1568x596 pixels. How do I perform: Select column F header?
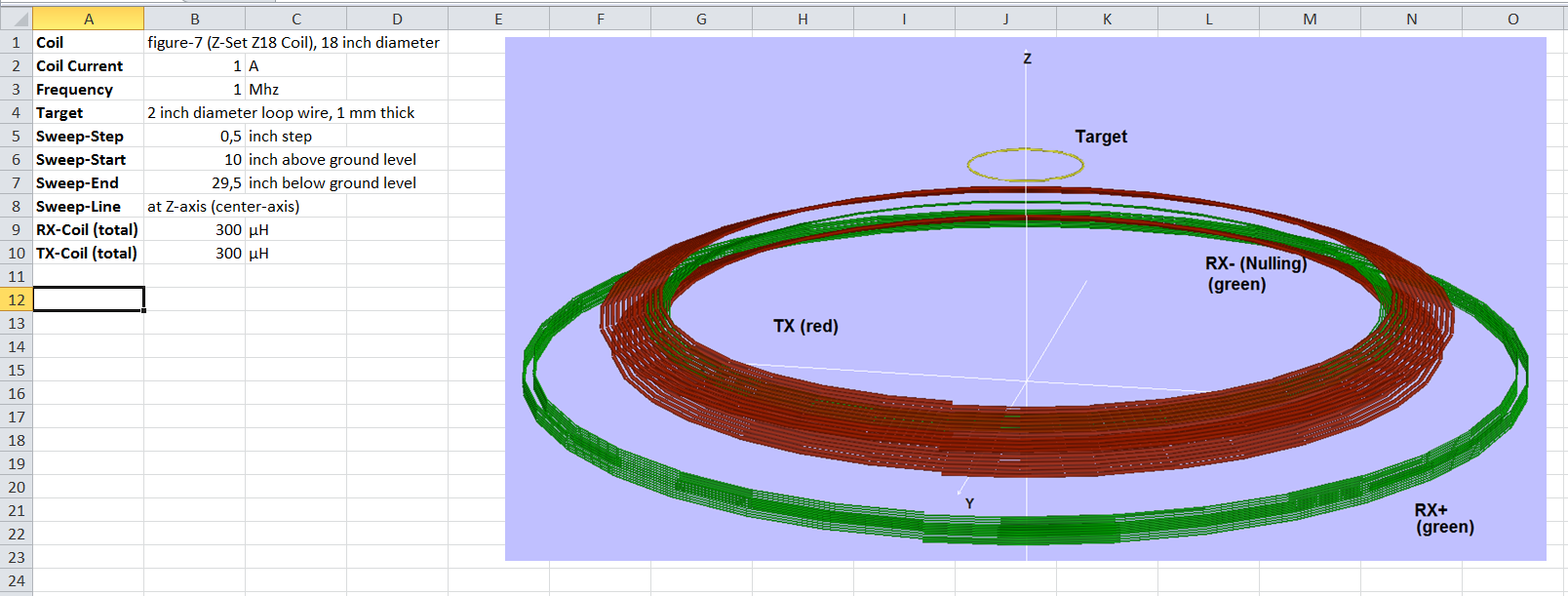point(601,19)
